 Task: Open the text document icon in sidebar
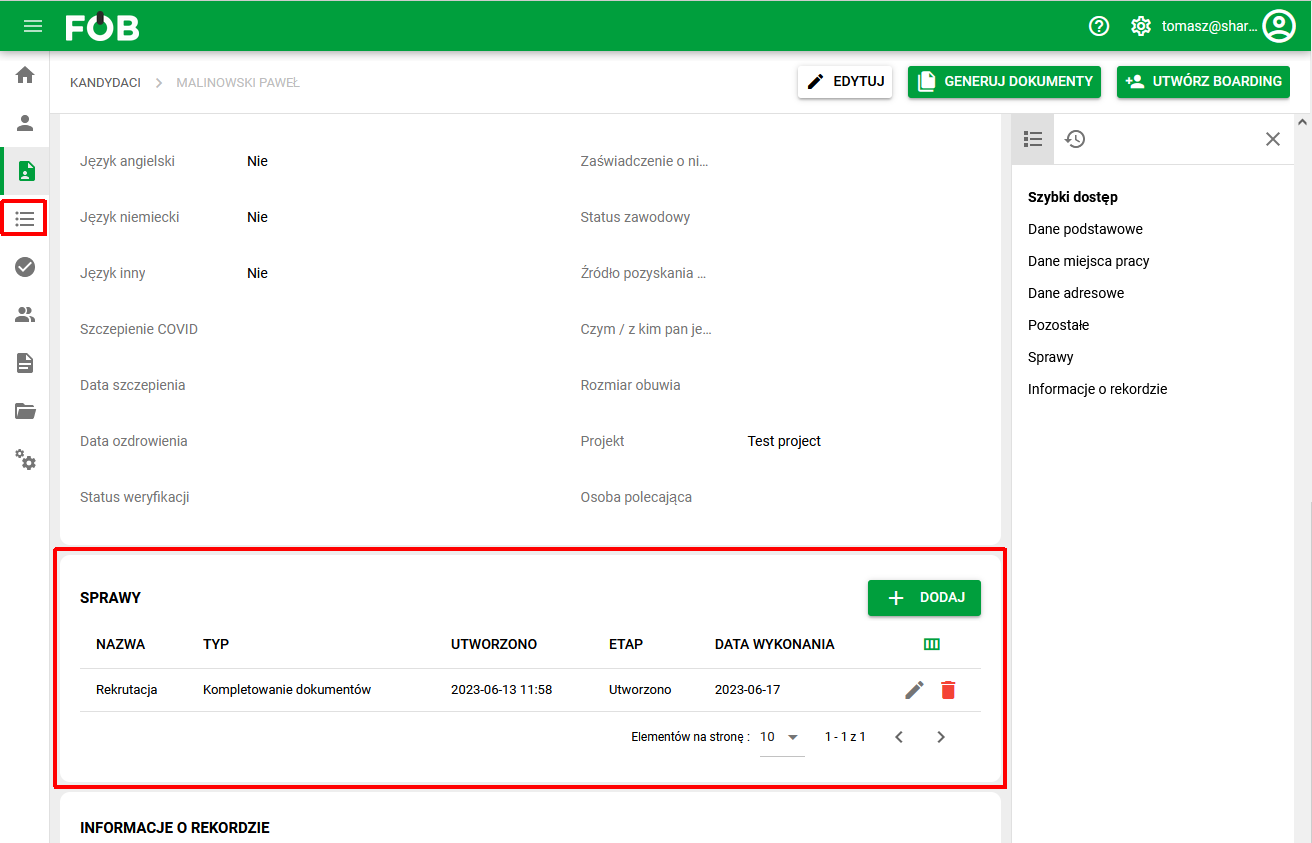25,363
